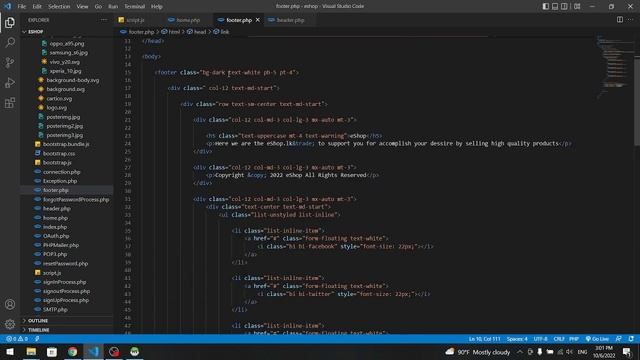Open the Accounts menu icon
This screenshot has width=640, height=360.
[x=10, y=304]
